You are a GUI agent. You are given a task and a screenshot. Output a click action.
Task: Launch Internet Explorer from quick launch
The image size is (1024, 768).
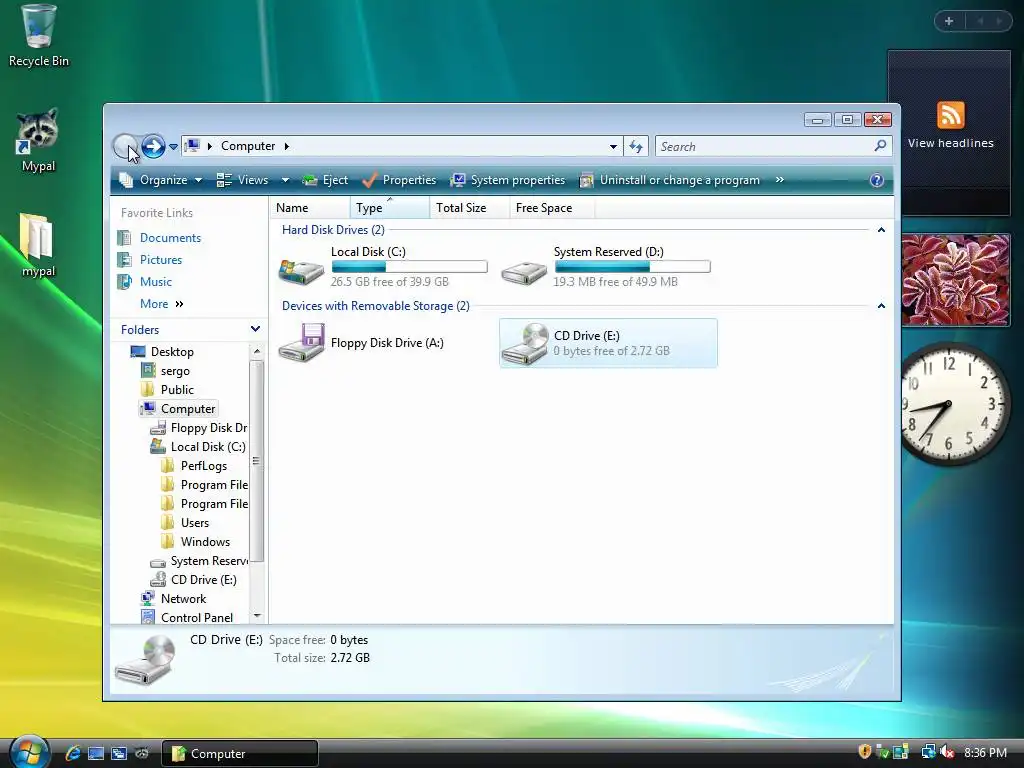(x=73, y=753)
